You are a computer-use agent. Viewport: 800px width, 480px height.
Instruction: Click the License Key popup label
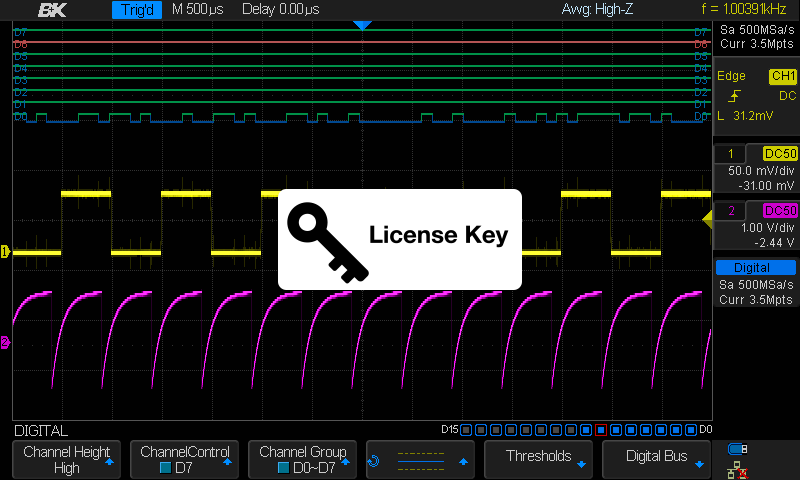pos(438,236)
